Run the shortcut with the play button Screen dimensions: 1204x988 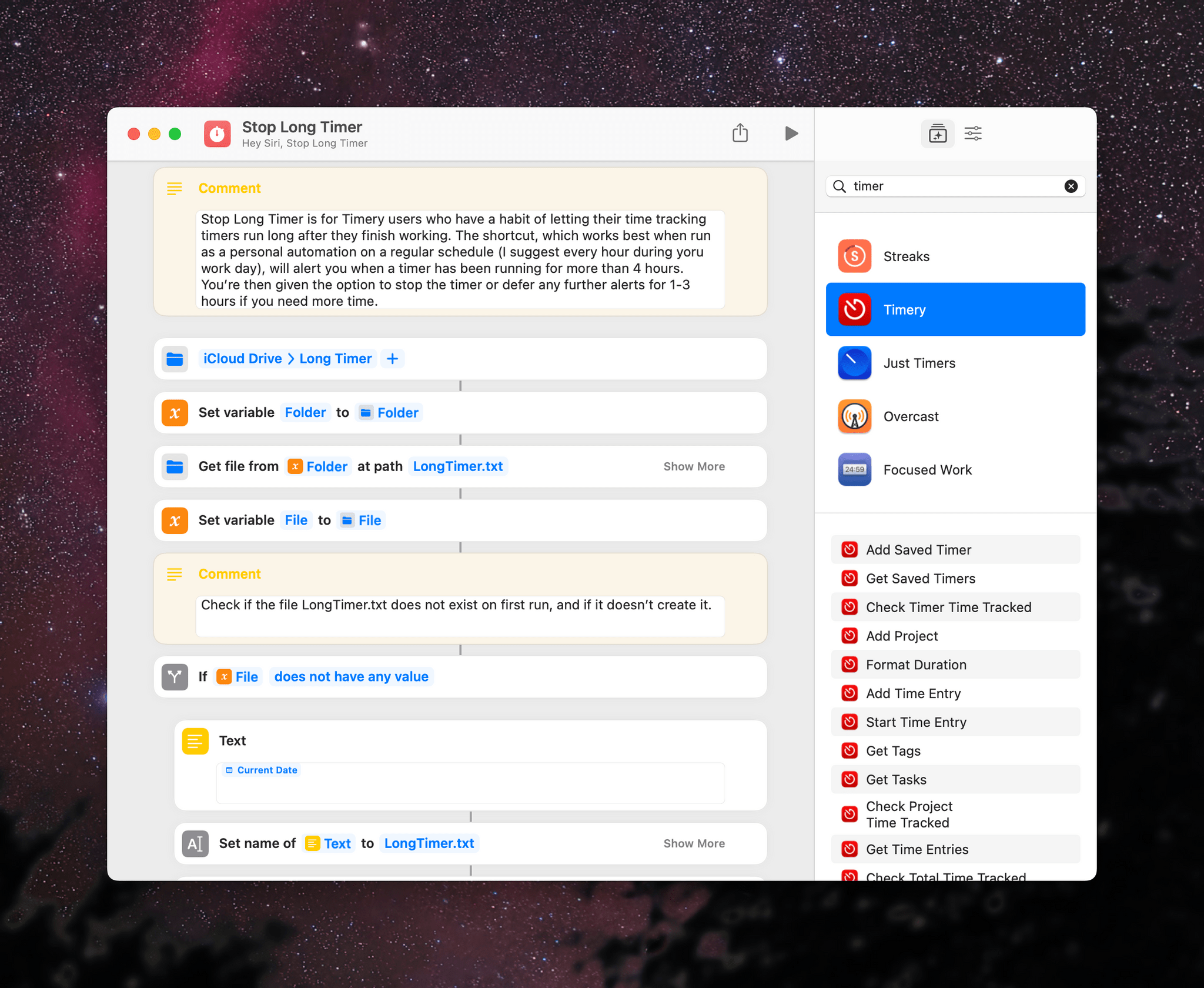point(791,133)
